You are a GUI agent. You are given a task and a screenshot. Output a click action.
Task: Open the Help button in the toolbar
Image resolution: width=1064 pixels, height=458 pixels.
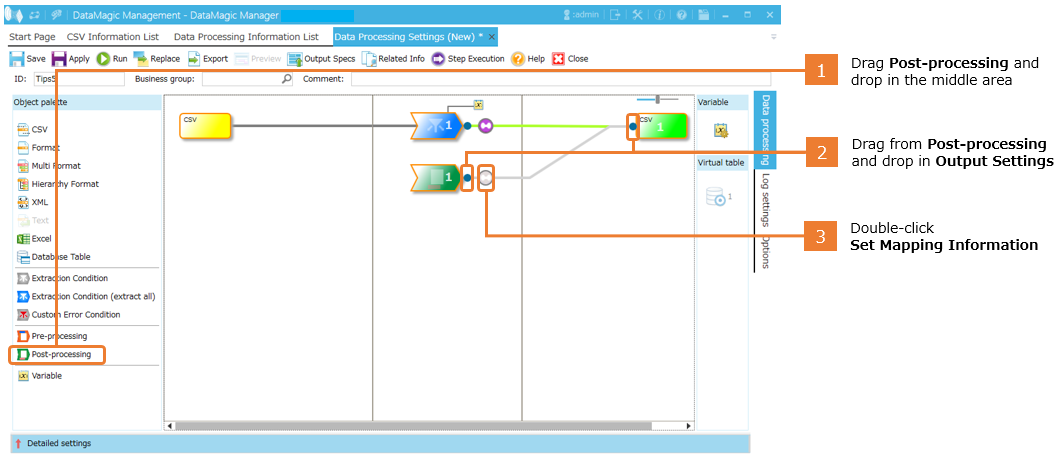pos(528,59)
